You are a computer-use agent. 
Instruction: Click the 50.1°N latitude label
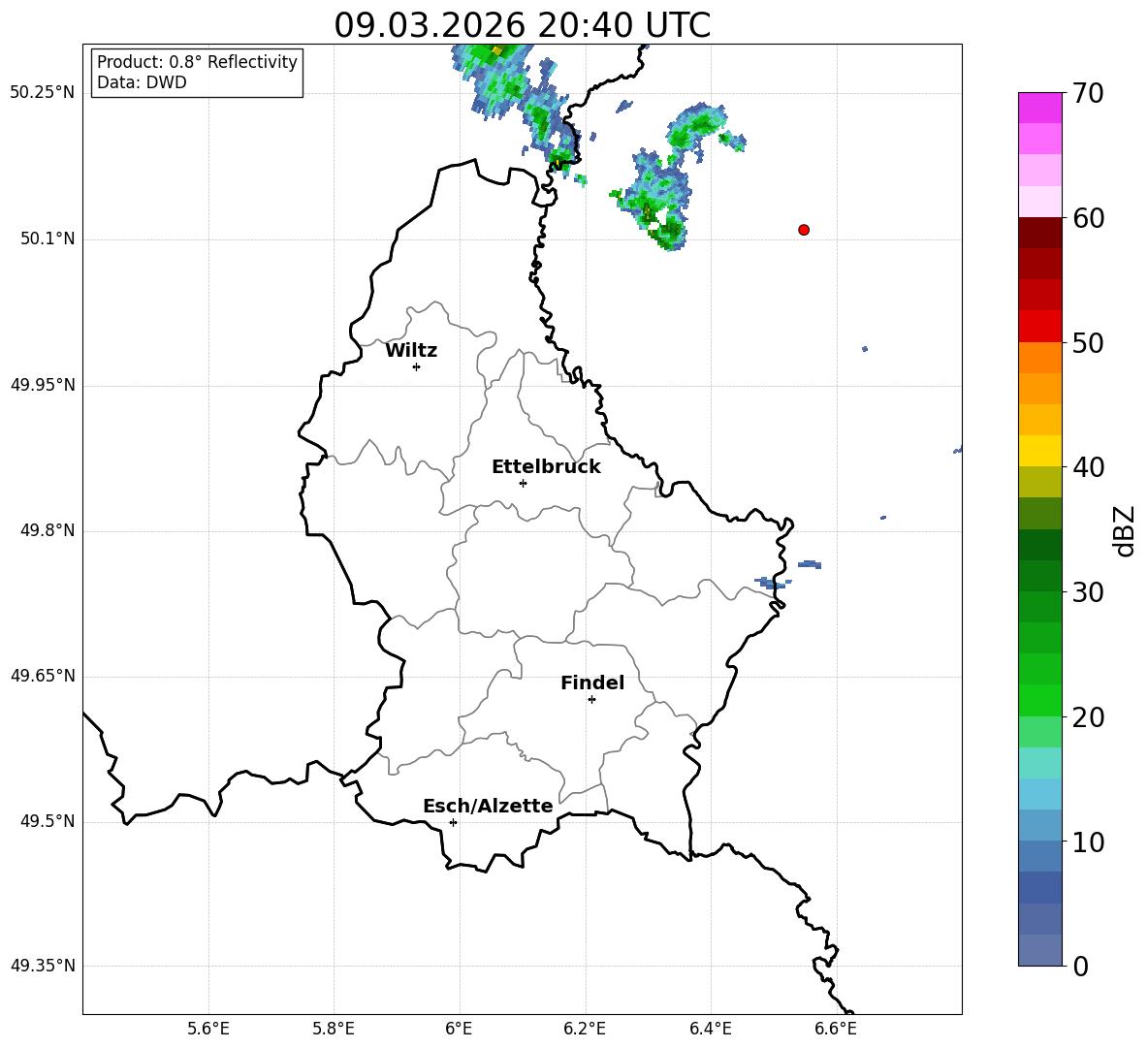pyautogui.click(x=48, y=238)
